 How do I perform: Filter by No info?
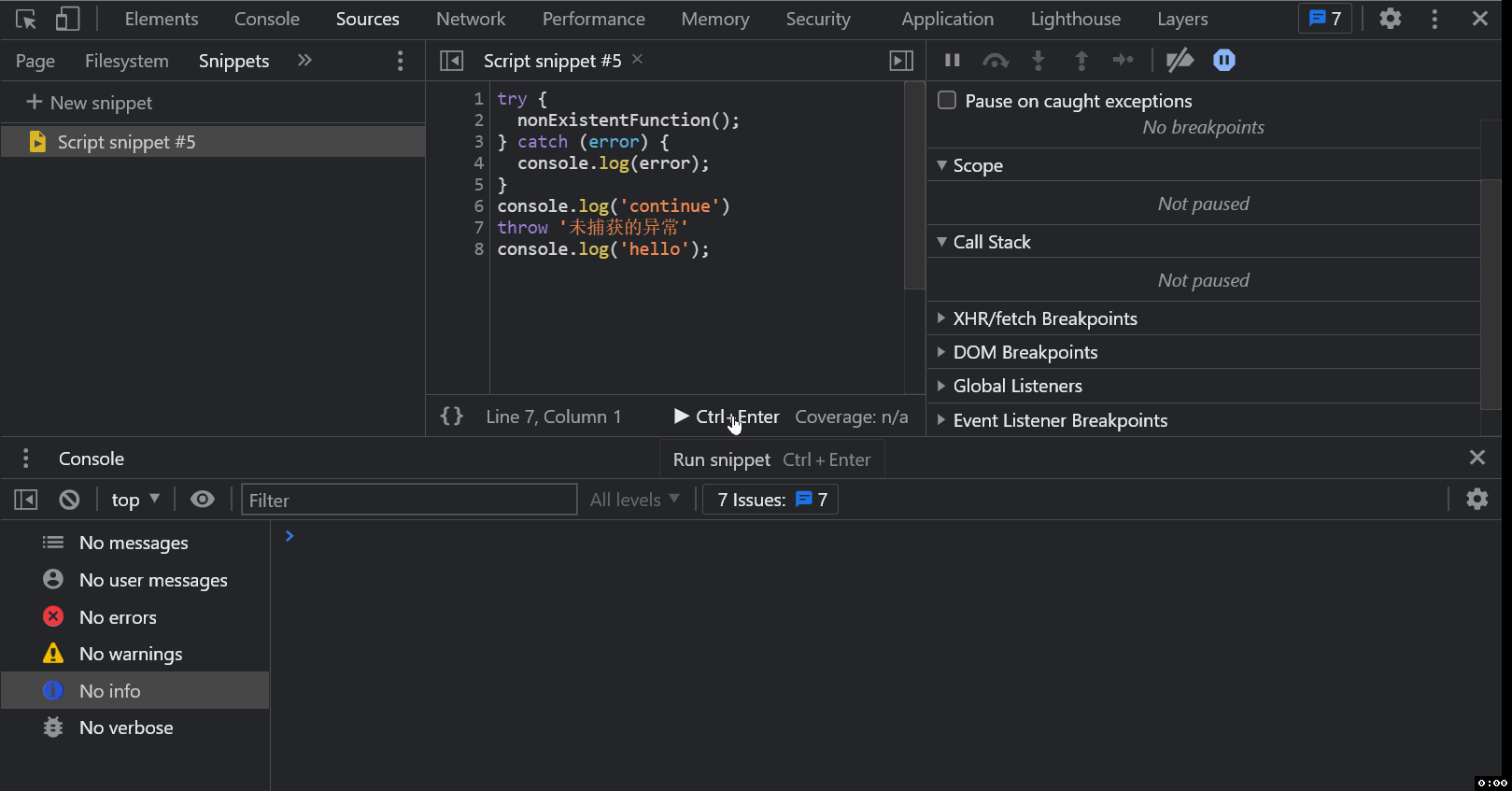(135, 691)
